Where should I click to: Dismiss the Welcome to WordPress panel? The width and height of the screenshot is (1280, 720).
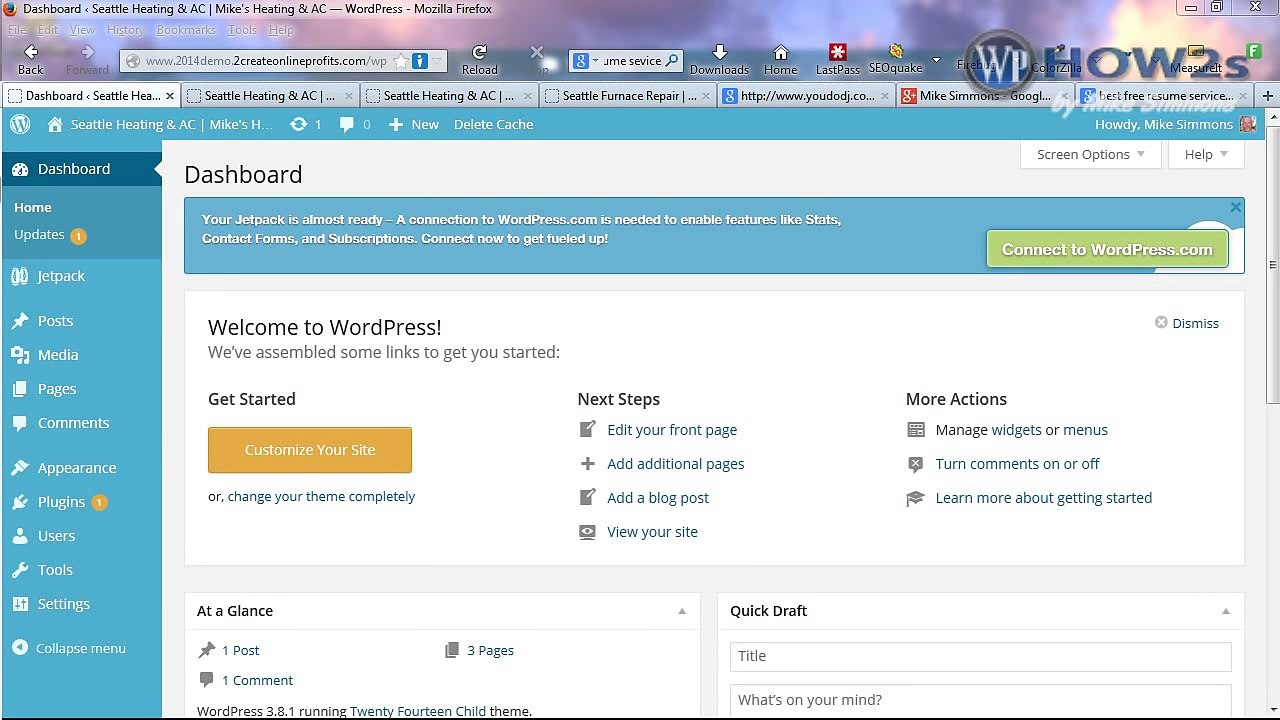[x=1187, y=323]
